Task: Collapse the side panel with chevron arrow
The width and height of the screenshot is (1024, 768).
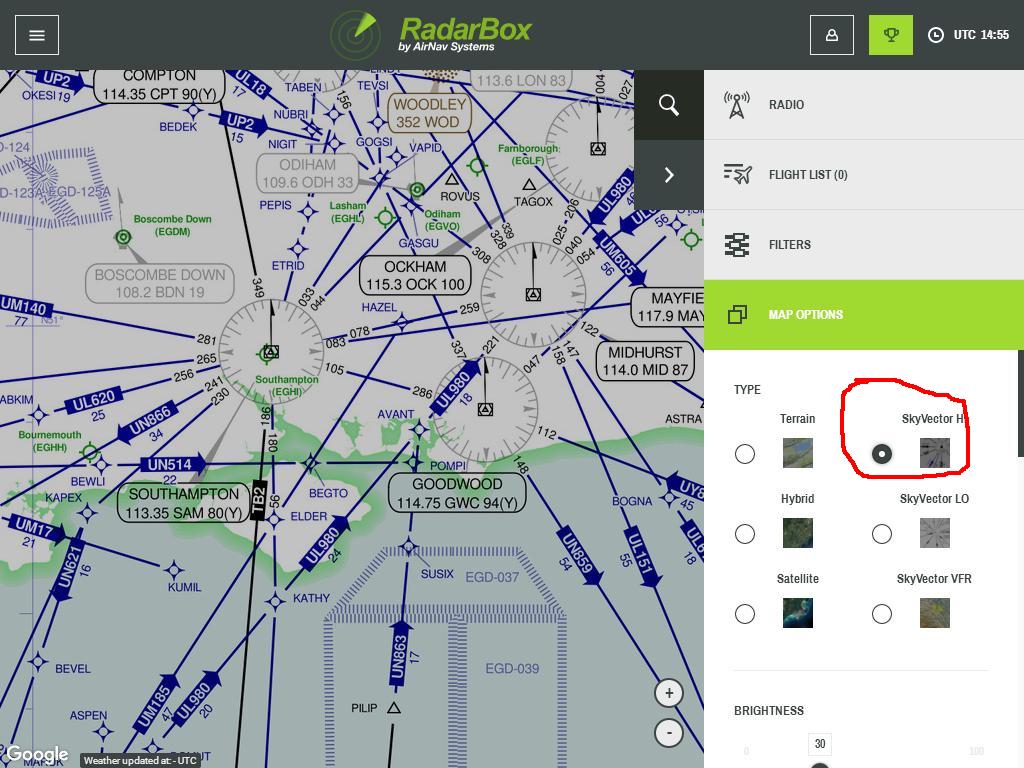Action: [x=669, y=175]
